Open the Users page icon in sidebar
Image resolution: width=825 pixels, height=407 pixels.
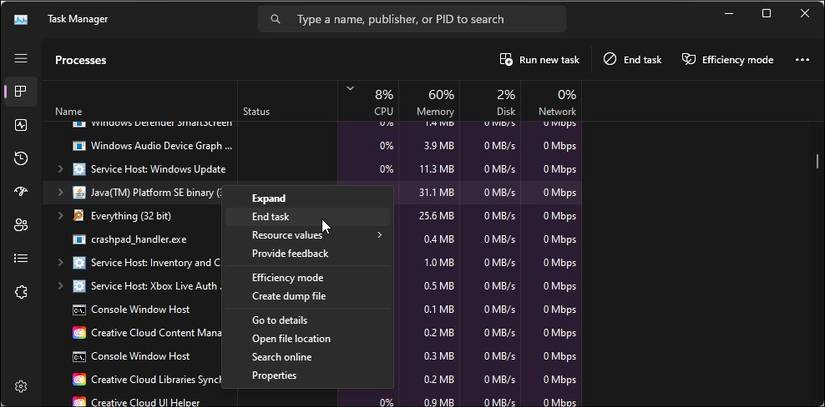21,225
